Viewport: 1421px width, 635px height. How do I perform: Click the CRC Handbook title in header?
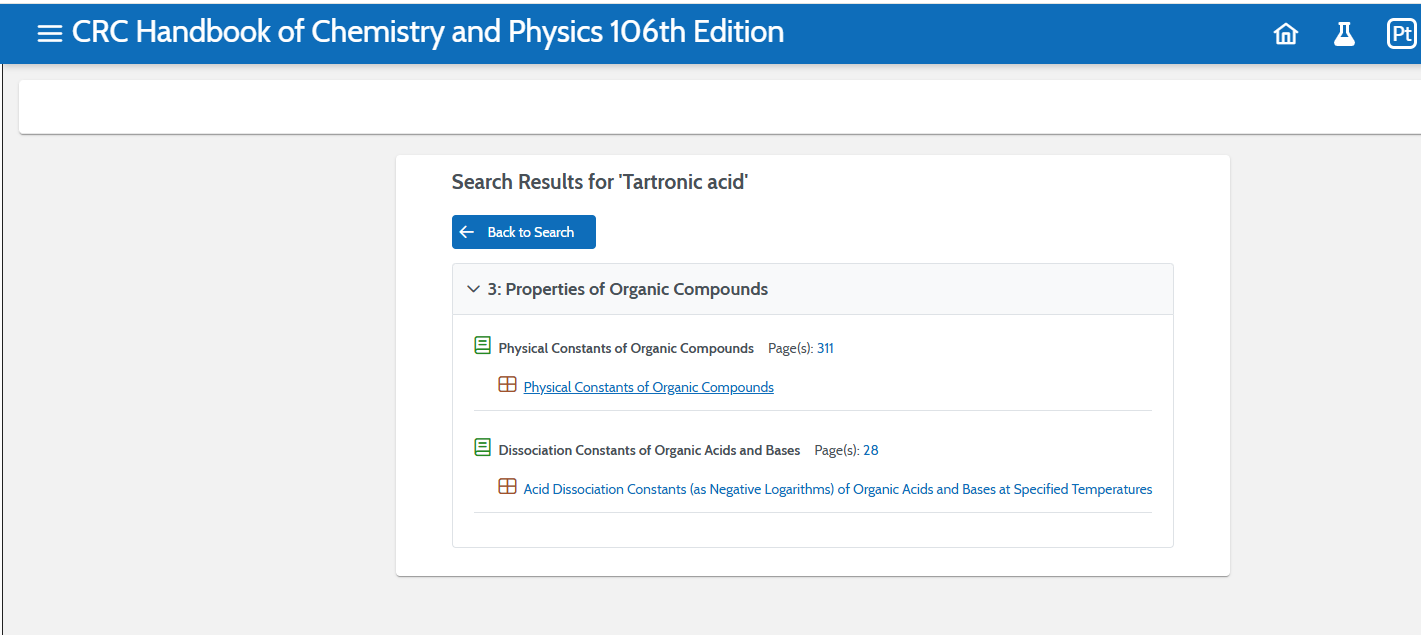tap(427, 32)
